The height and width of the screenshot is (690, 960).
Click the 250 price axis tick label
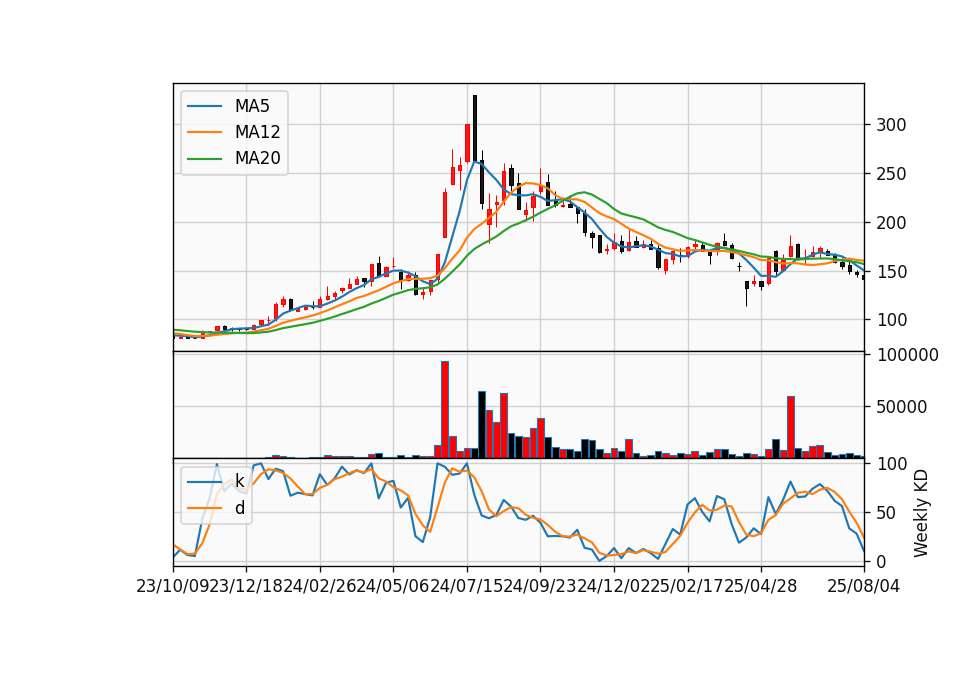pos(891,174)
